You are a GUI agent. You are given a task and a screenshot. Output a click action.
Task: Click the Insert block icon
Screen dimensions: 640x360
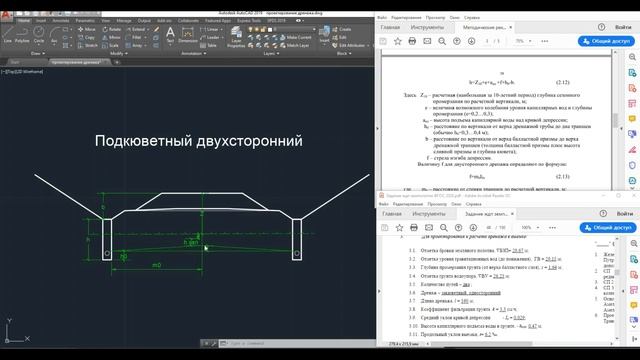click(x=324, y=34)
